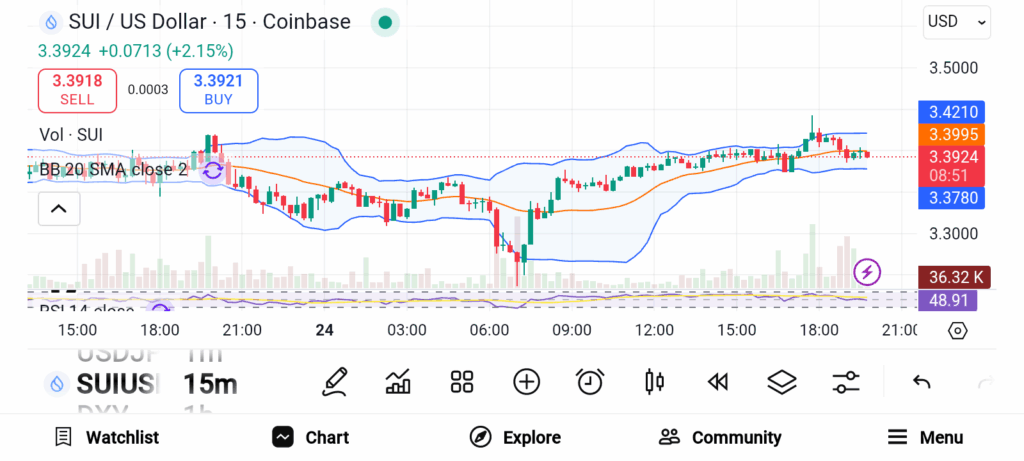Start bar replay with rewind icon
The image size is (1024, 461).
[717, 381]
